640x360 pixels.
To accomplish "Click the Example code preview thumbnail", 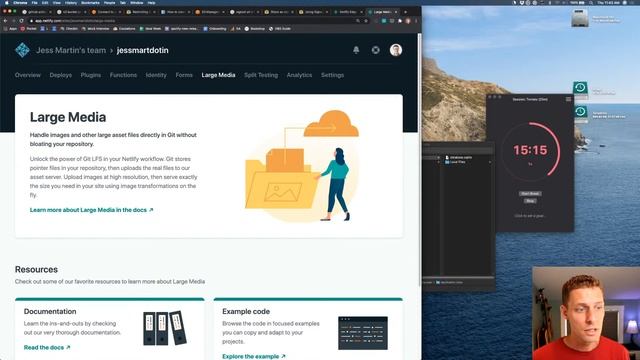I will (x=363, y=333).
